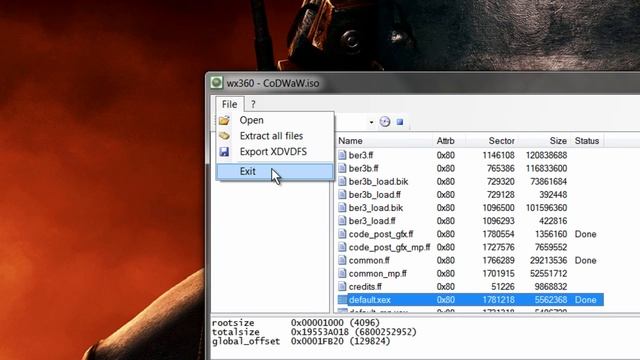
Task: Select file code_post_gfx.ff
Action: (381, 234)
